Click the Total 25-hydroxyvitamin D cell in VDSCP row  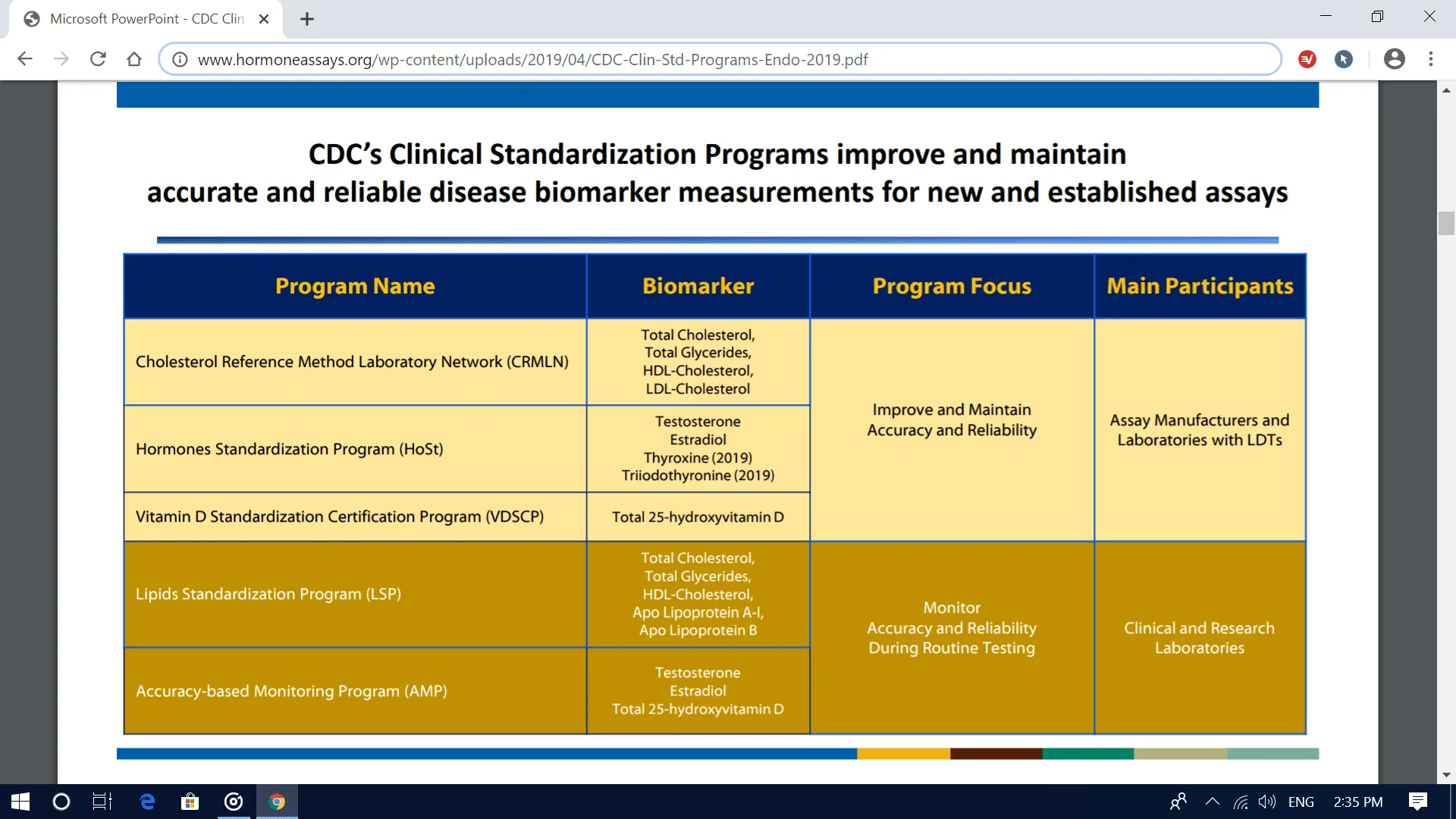pyautogui.click(x=698, y=516)
